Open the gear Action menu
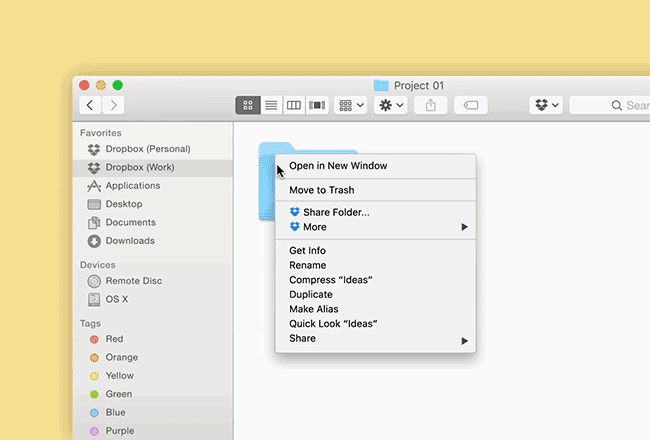650x440 pixels. (390, 105)
